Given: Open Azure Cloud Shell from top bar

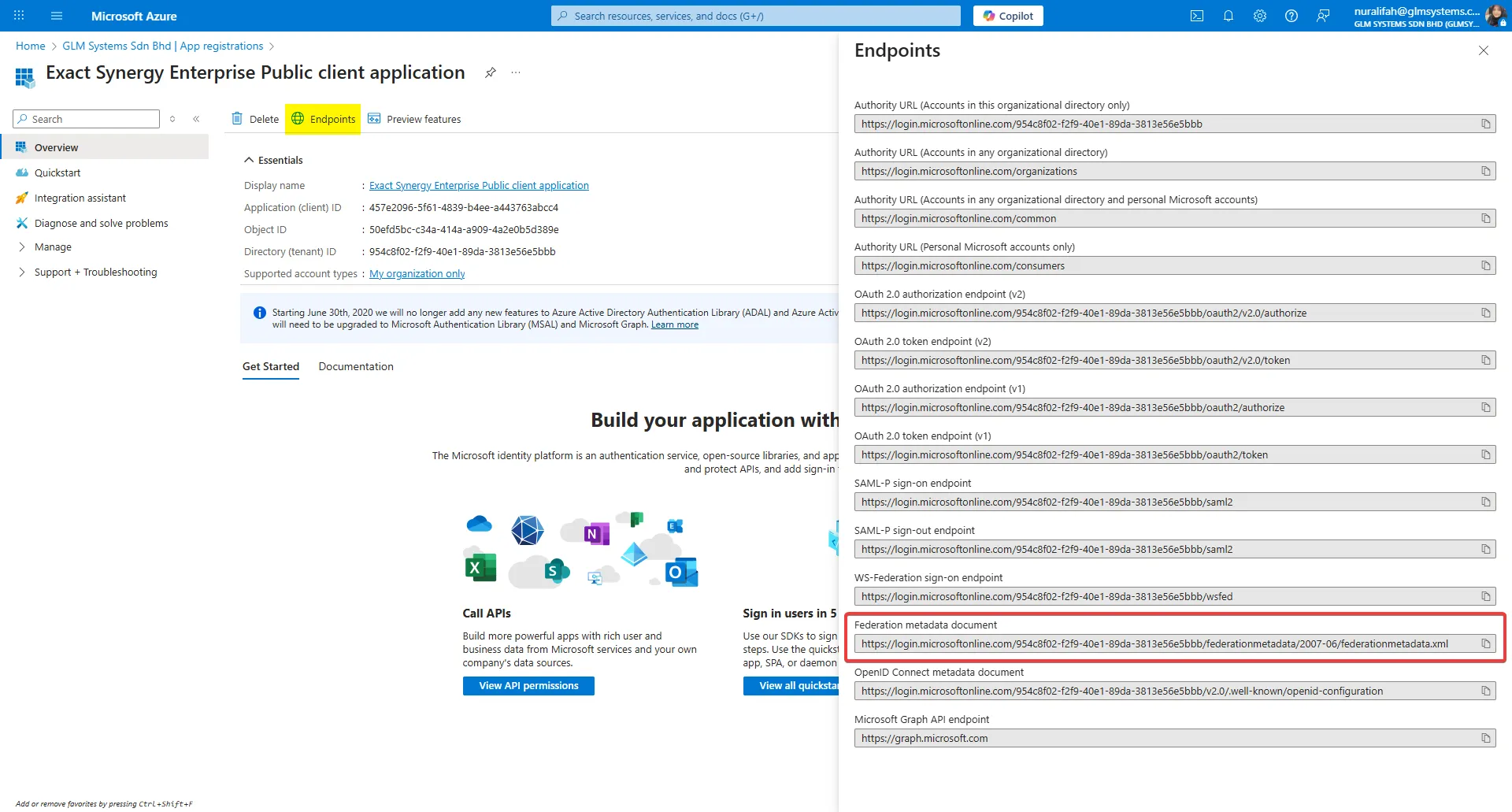Looking at the screenshot, I should (1196, 16).
